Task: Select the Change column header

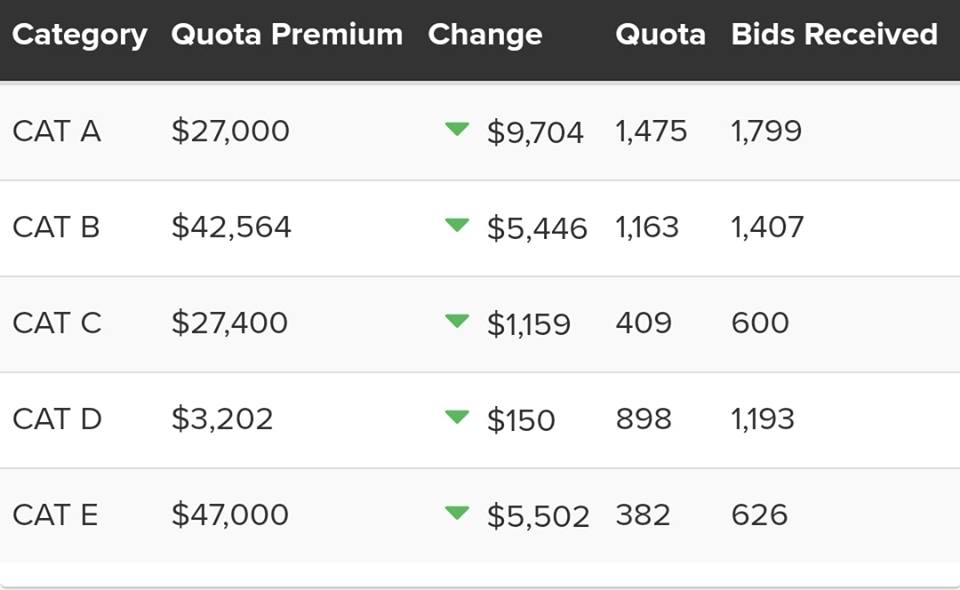Action: point(485,35)
